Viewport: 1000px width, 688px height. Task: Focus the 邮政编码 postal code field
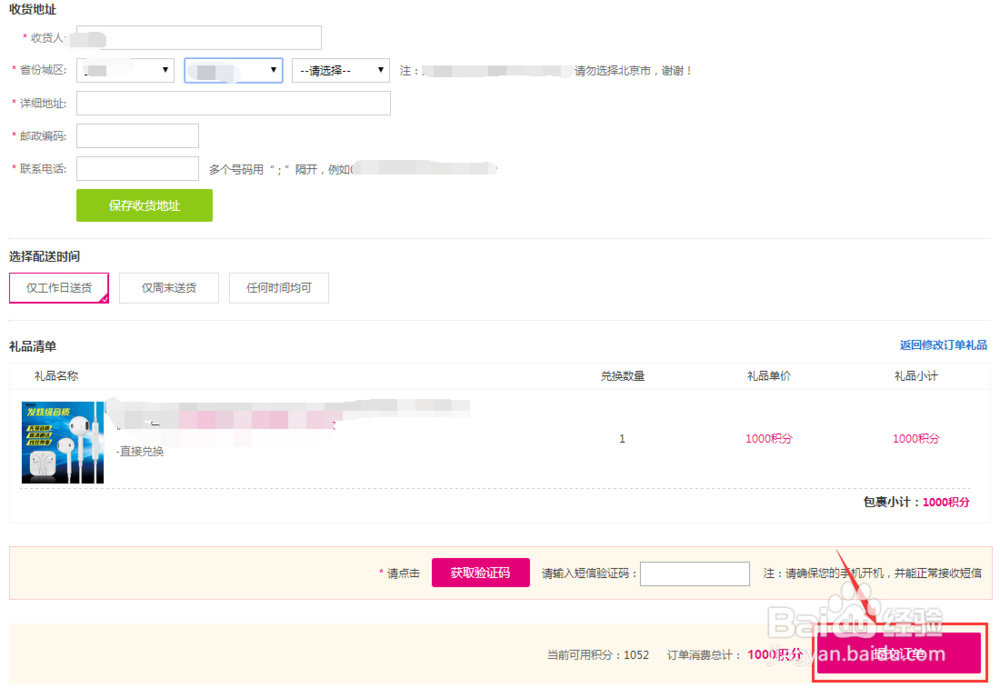coord(137,135)
